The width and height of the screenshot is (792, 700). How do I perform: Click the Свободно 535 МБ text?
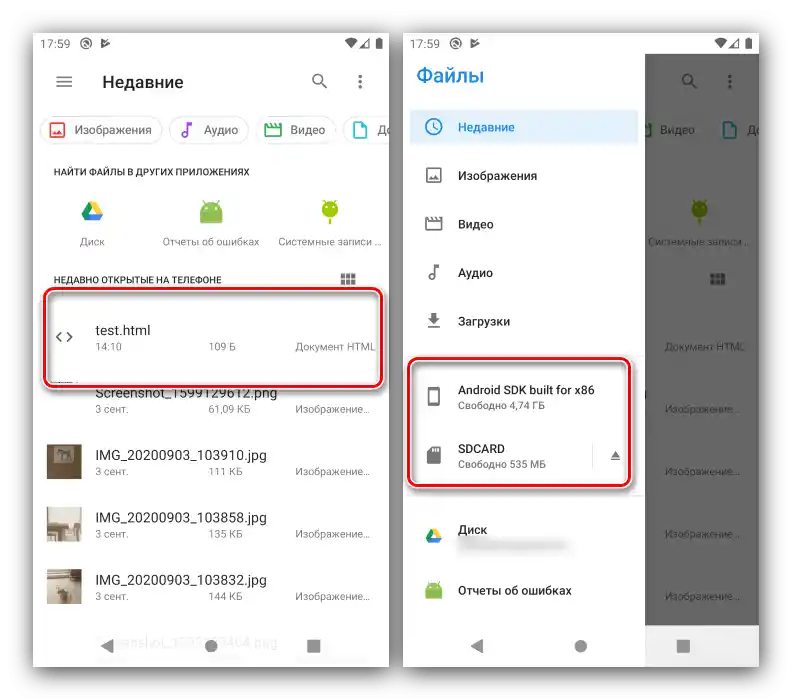502,464
